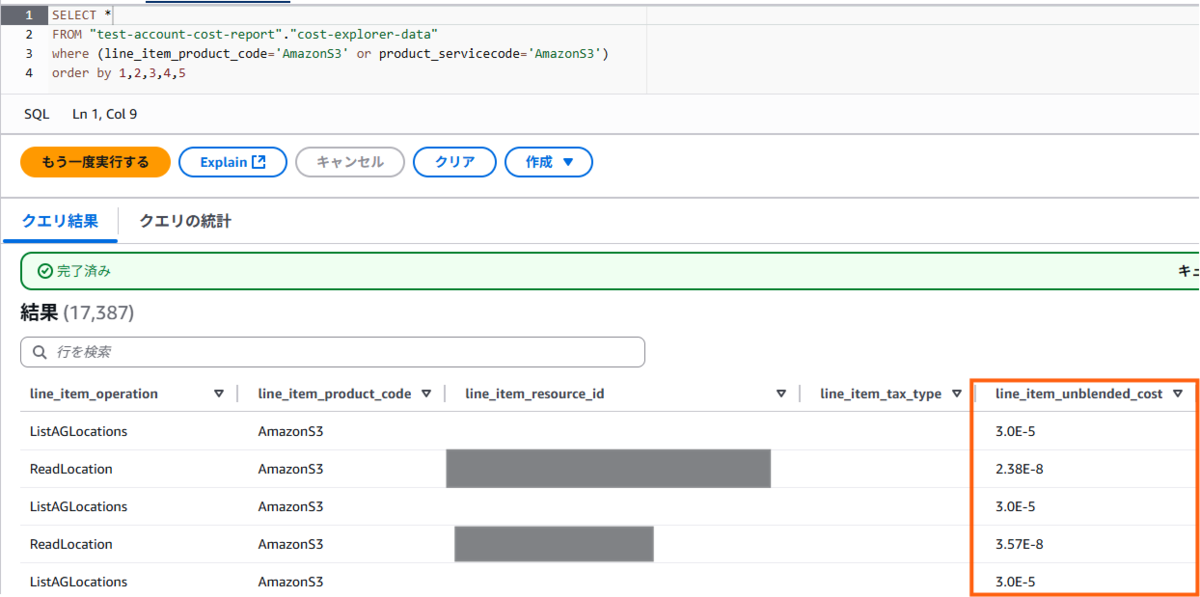
Task: Select the 2.38E-8 unblended cost cell
Action: point(1020,469)
